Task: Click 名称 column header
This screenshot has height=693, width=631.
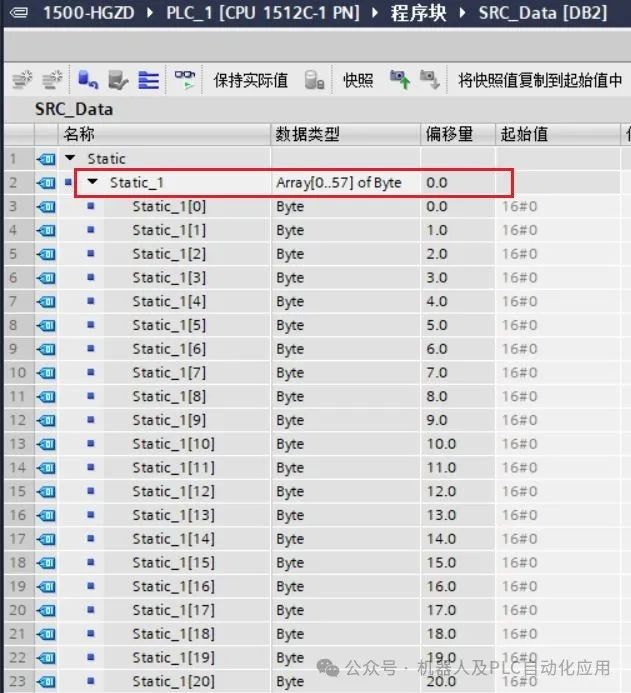Action: [x=164, y=134]
